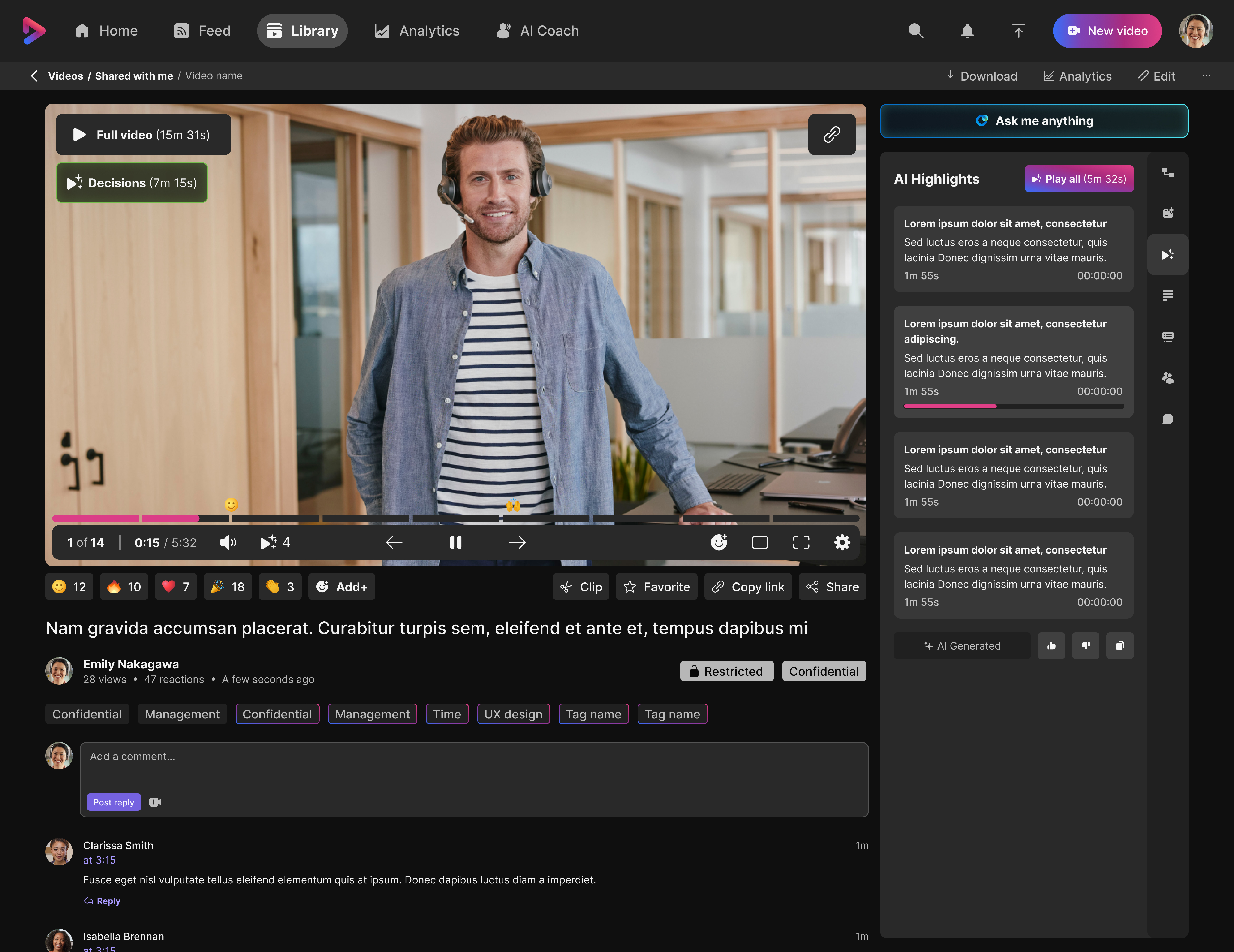
Task: Open summary panel icon in rail
Action: click(x=1168, y=295)
